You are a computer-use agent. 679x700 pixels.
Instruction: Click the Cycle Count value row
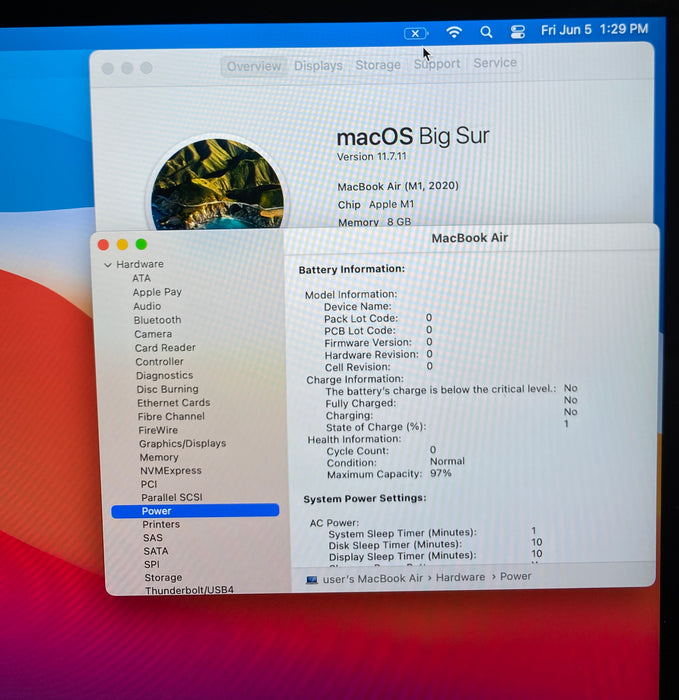coord(382,450)
